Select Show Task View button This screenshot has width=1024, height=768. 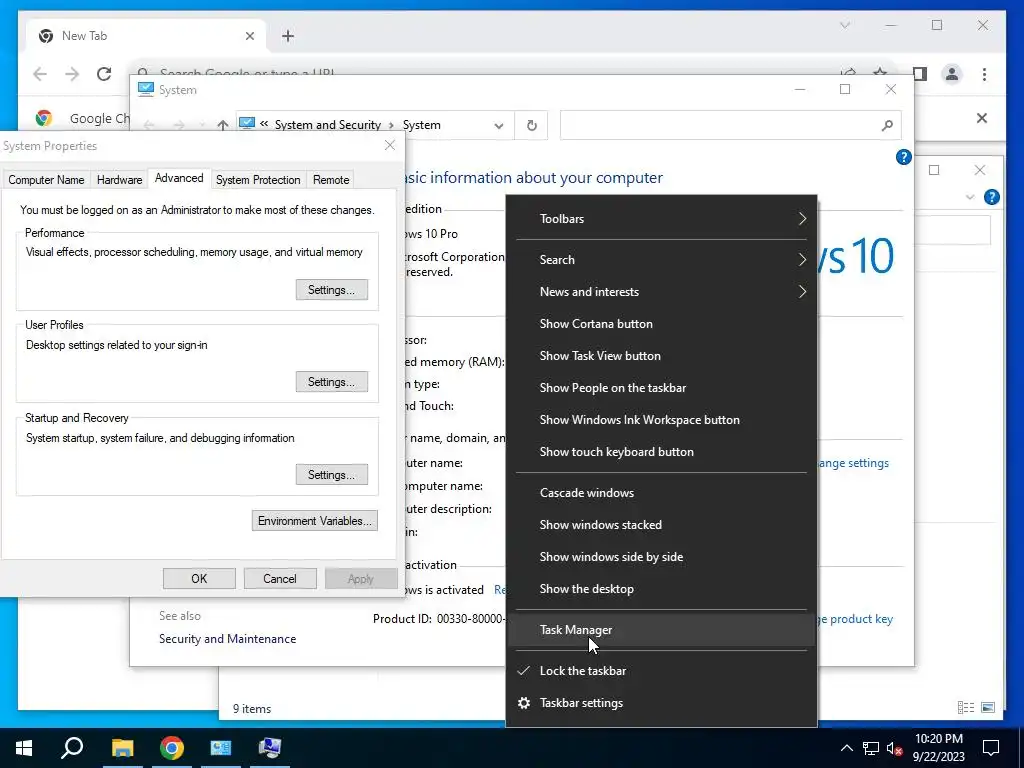click(661, 355)
